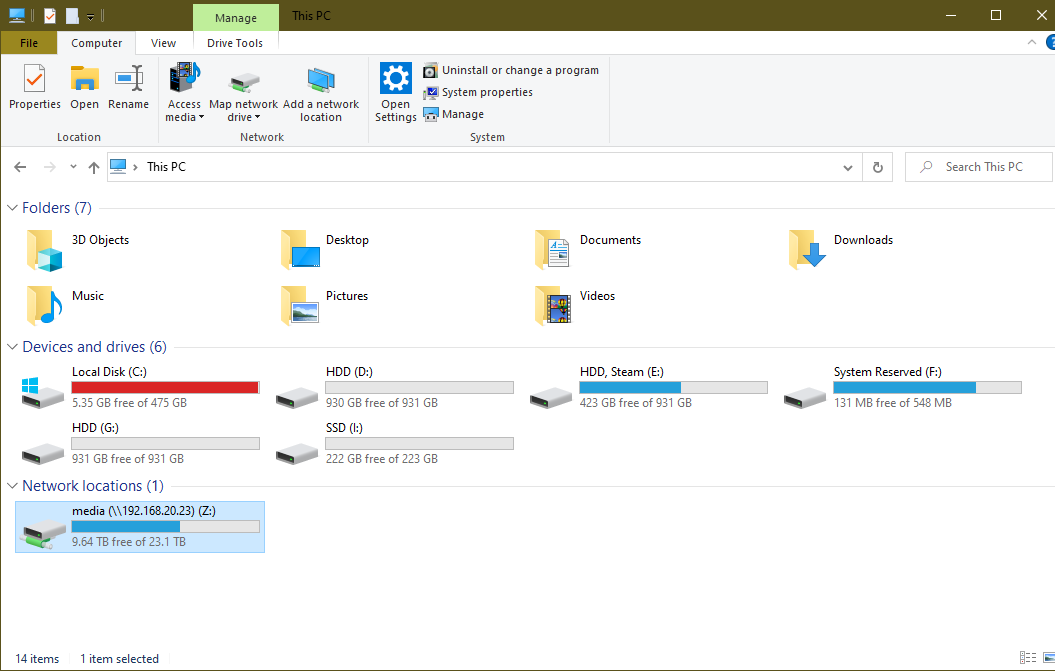Go back with Back arrow

(20, 167)
